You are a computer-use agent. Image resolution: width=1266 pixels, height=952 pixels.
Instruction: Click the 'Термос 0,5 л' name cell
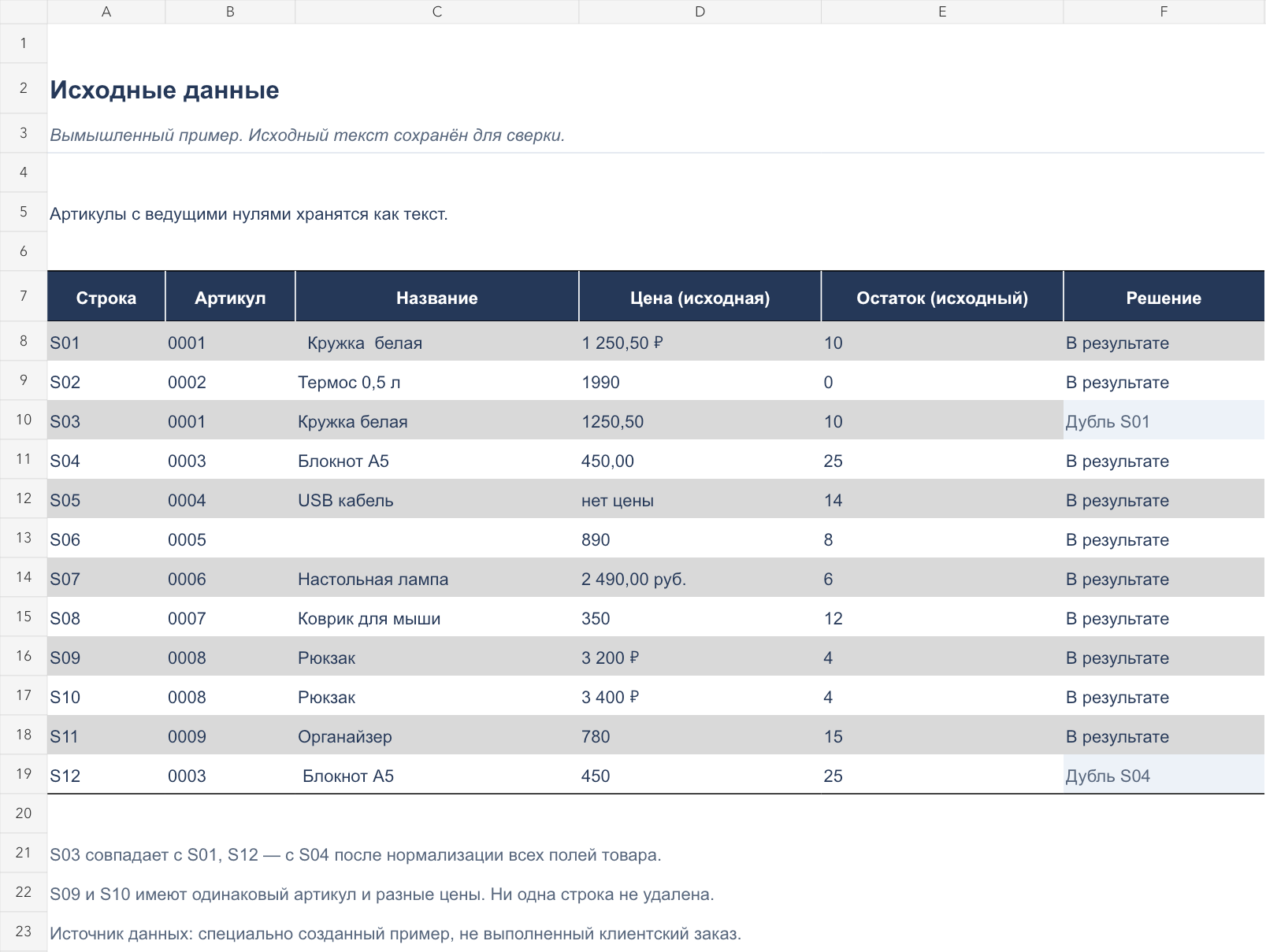[437, 382]
